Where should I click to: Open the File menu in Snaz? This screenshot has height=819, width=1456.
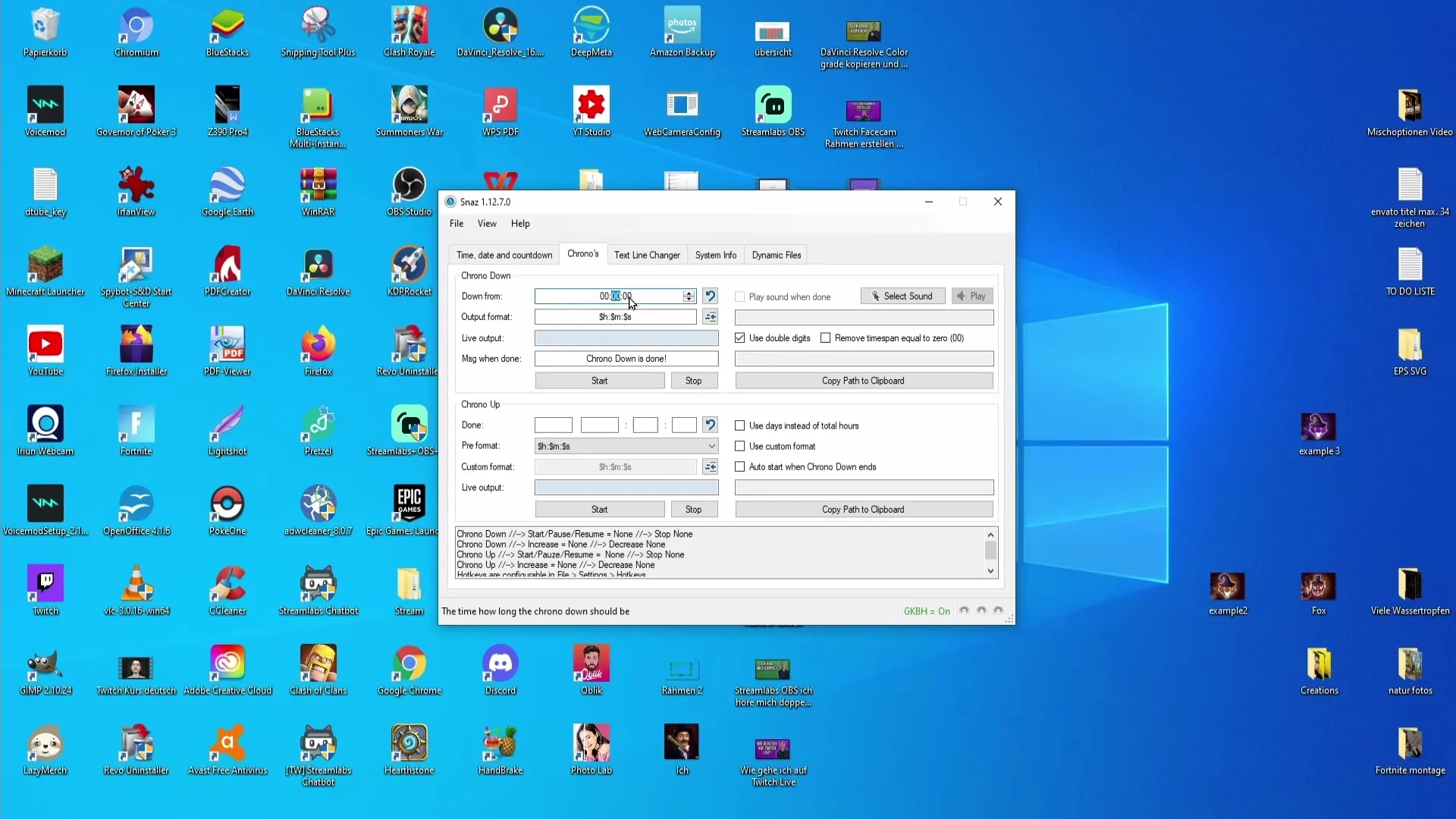457,224
